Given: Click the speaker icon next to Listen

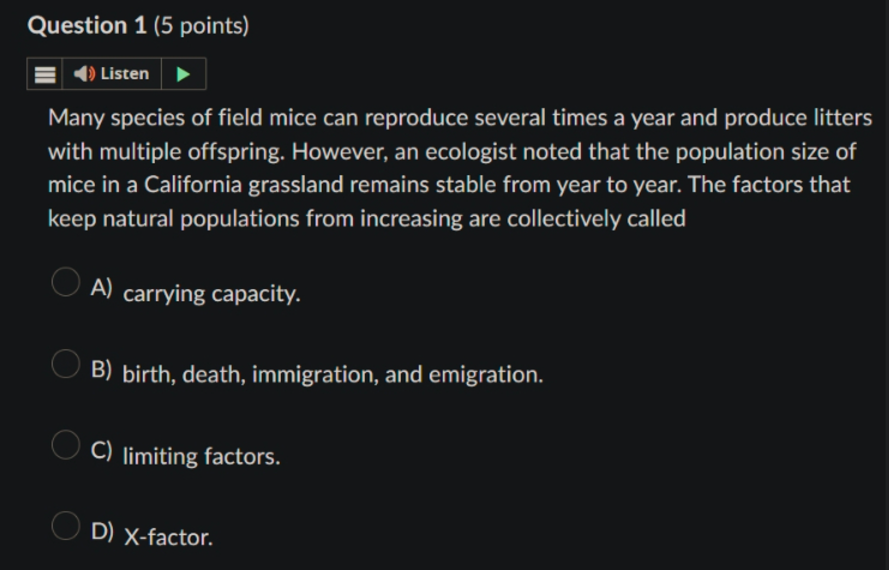Looking at the screenshot, I should pos(84,74).
